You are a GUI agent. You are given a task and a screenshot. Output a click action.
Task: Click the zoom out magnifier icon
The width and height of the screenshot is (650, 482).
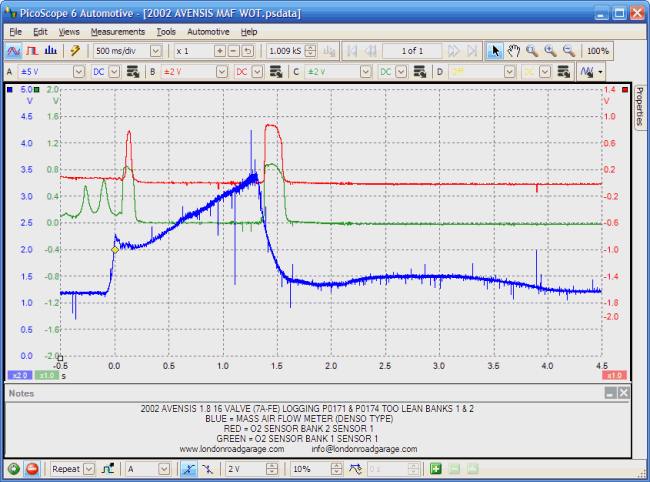pos(569,50)
